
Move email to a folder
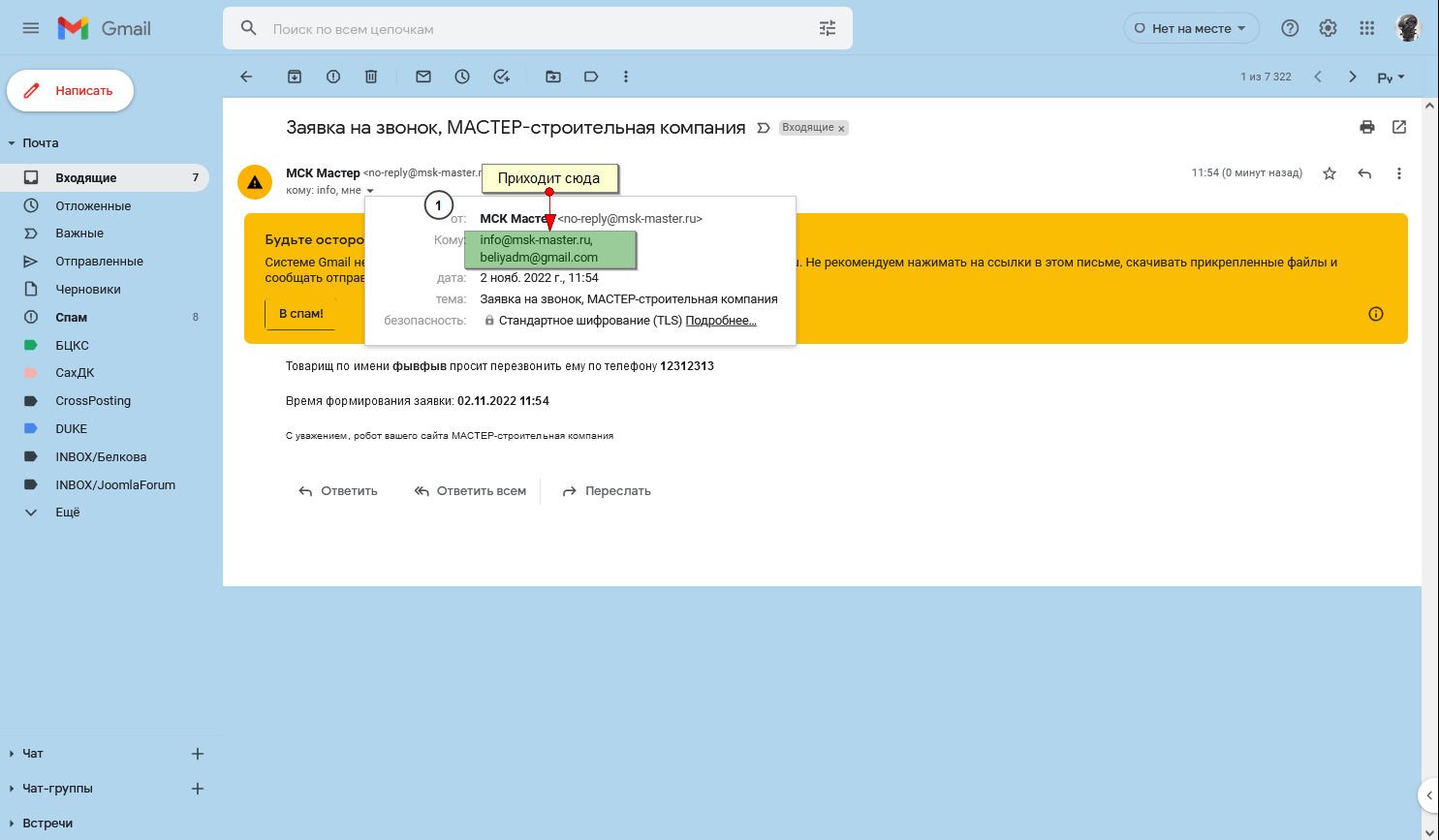tap(553, 77)
